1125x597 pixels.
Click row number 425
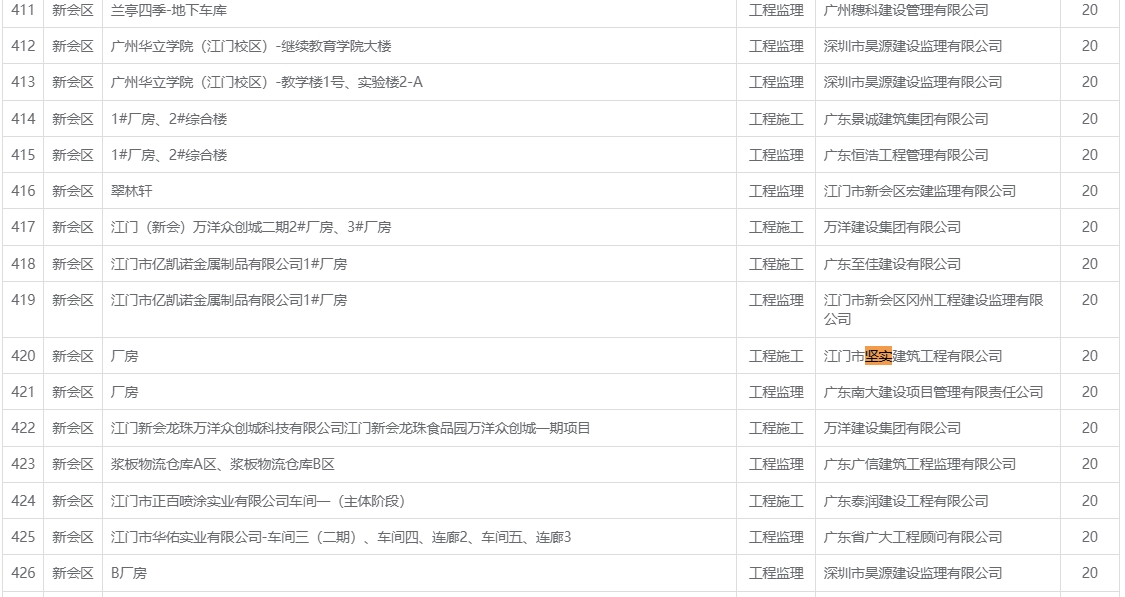[23, 537]
